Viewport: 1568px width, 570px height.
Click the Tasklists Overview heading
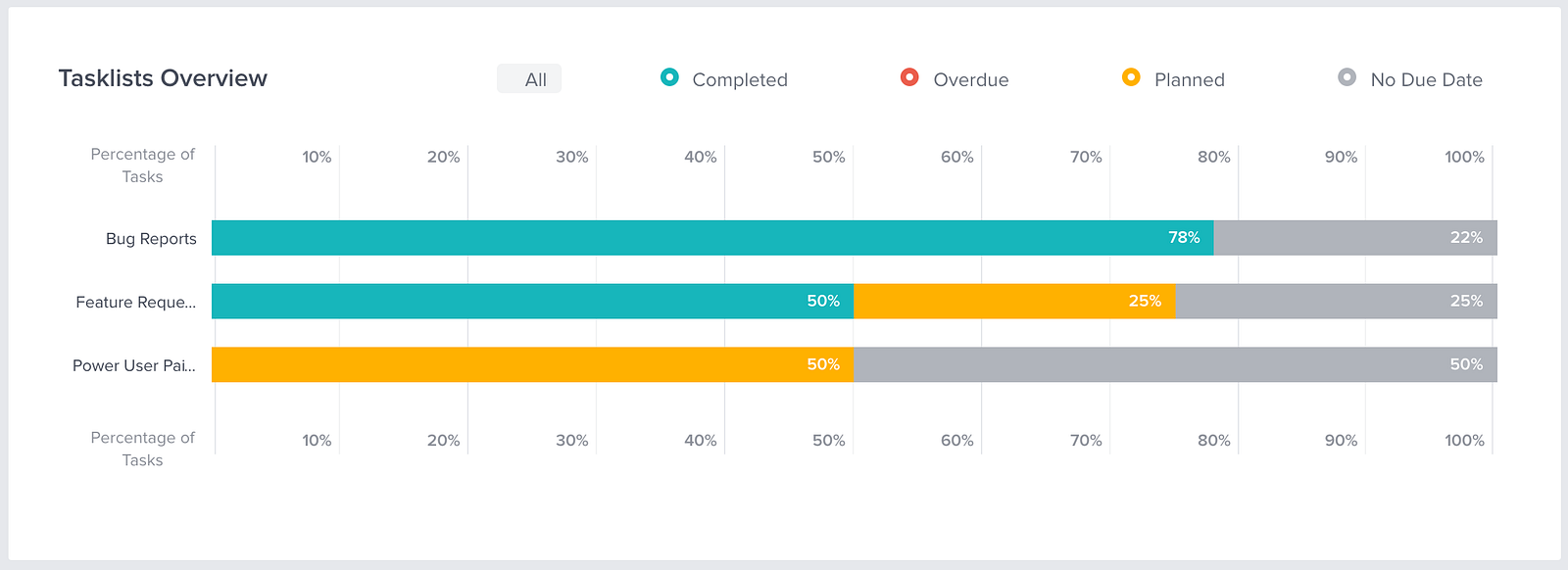coord(163,78)
